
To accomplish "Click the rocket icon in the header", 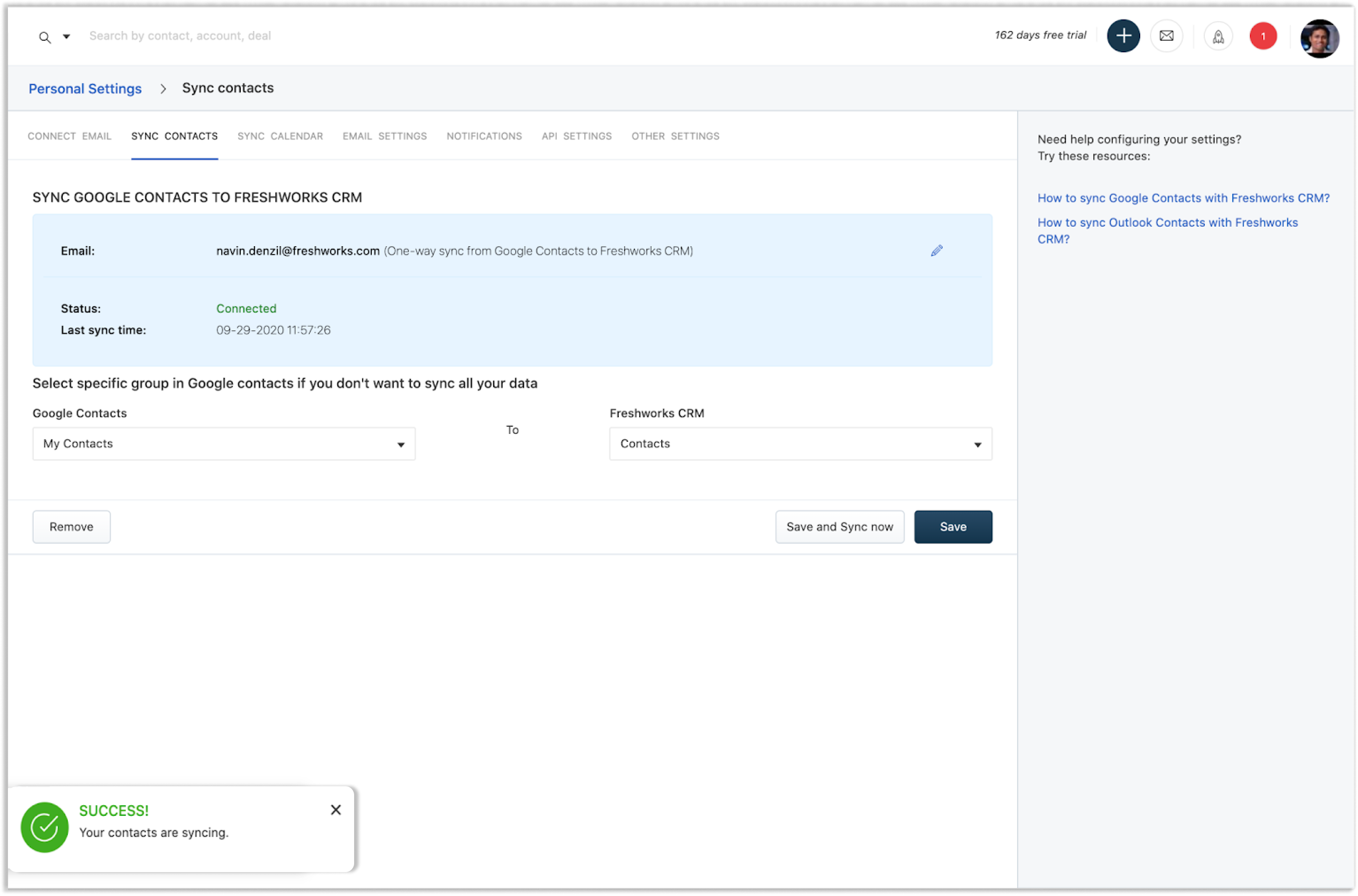I will (1218, 37).
